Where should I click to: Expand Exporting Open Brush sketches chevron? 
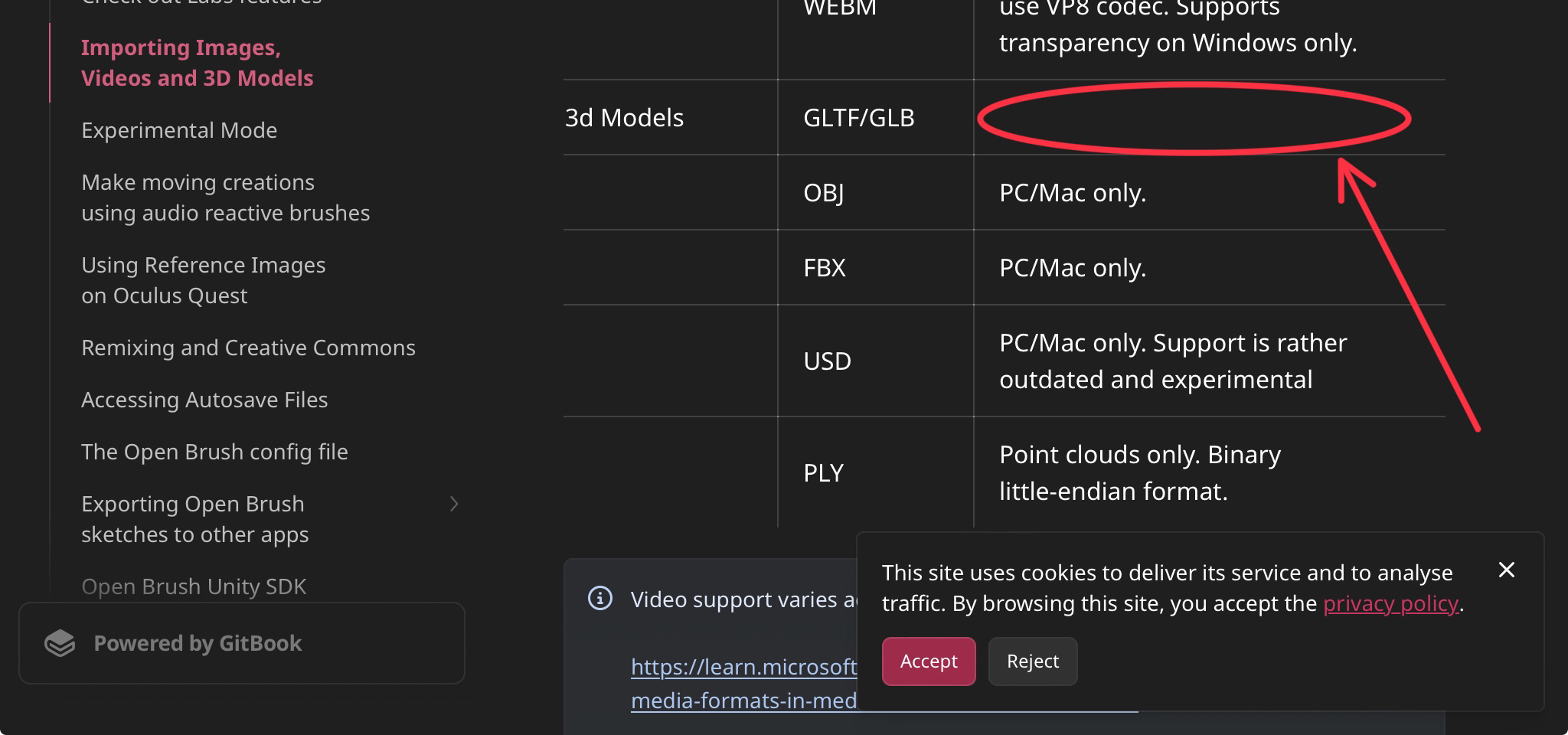click(x=454, y=504)
